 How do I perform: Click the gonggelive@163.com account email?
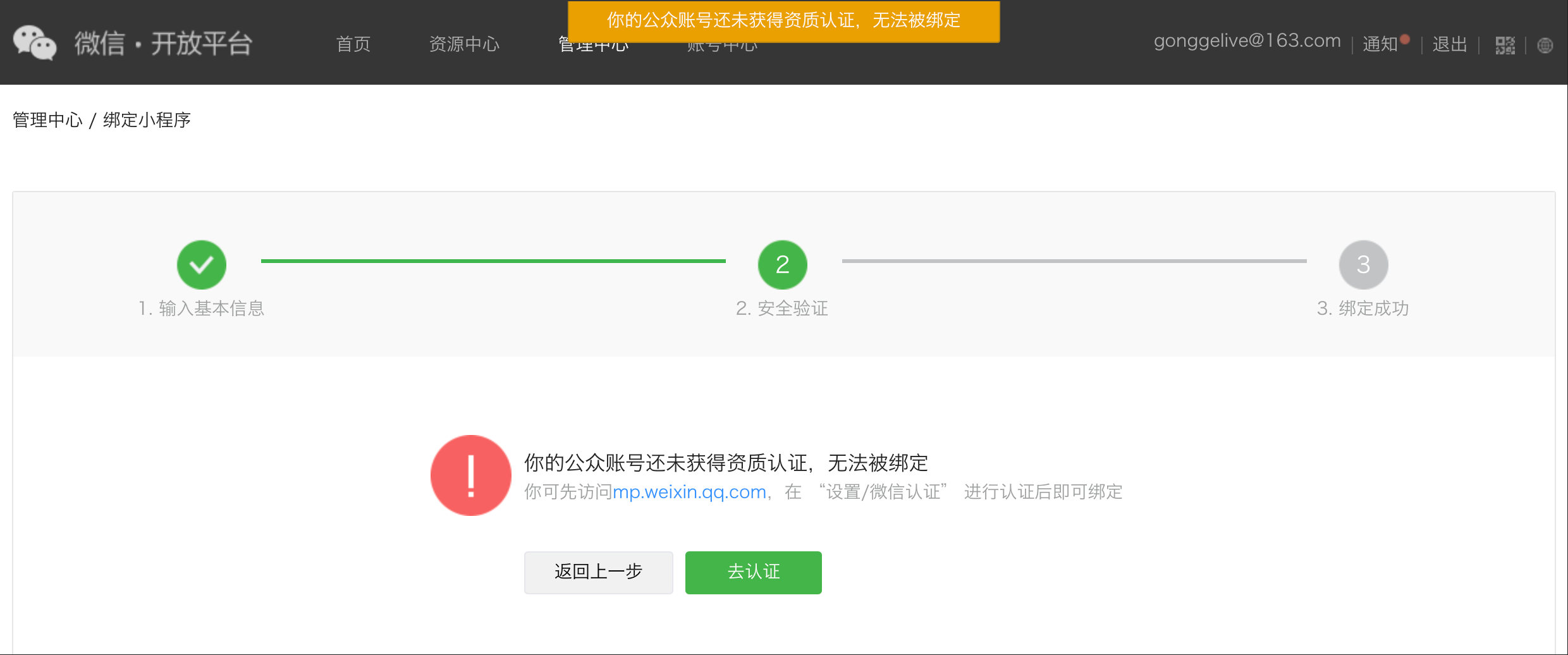click(x=1247, y=41)
